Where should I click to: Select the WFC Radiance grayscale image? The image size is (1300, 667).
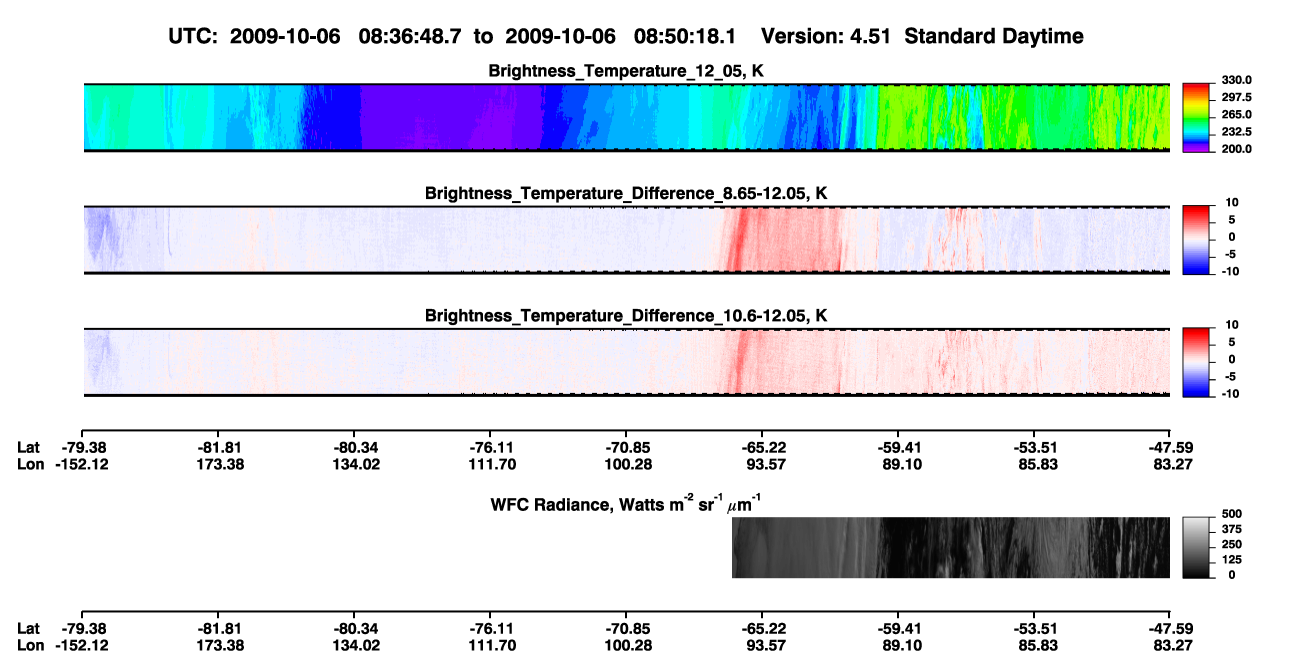951,548
